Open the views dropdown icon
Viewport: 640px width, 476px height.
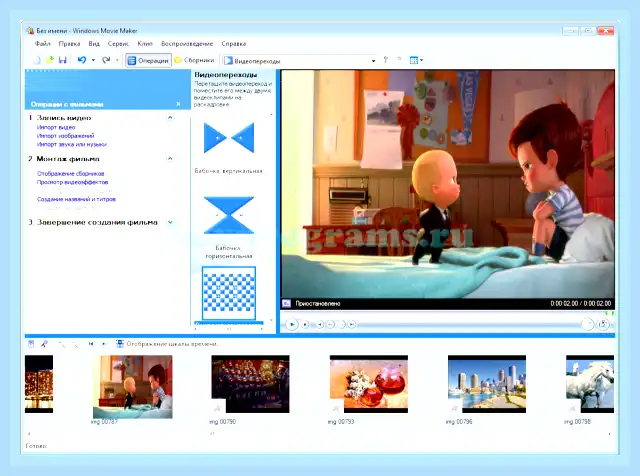(416, 60)
